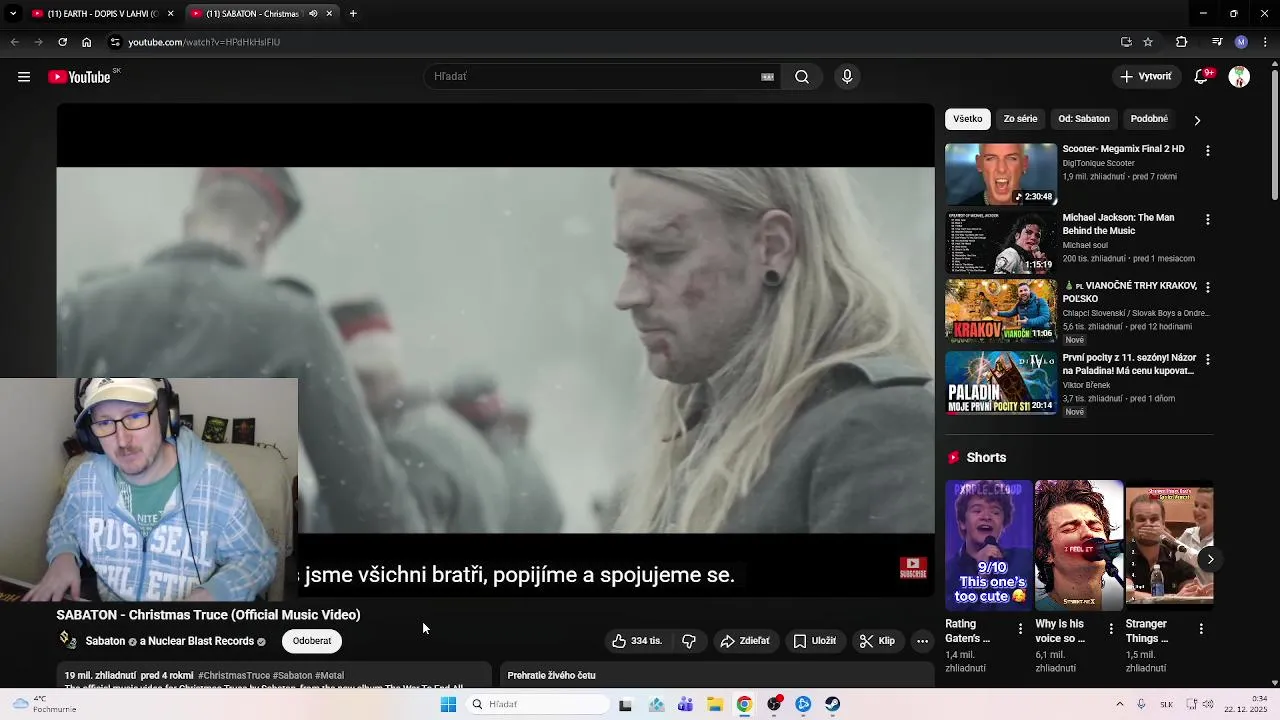This screenshot has width=1280, height=720.
Task: Open options for První pocity Paladin video
Action: coord(1207,359)
